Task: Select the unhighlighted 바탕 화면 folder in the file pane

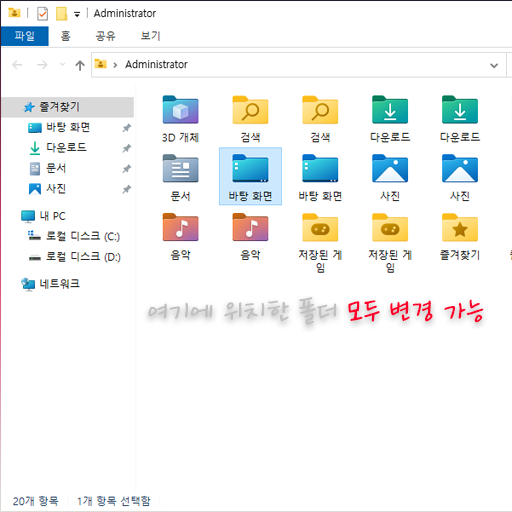Action: [x=320, y=178]
